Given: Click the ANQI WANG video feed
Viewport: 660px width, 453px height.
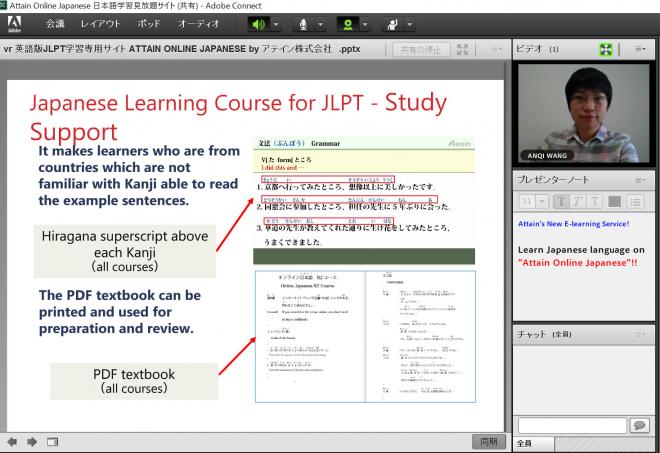Looking at the screenshot, I should tap(584, 113).
